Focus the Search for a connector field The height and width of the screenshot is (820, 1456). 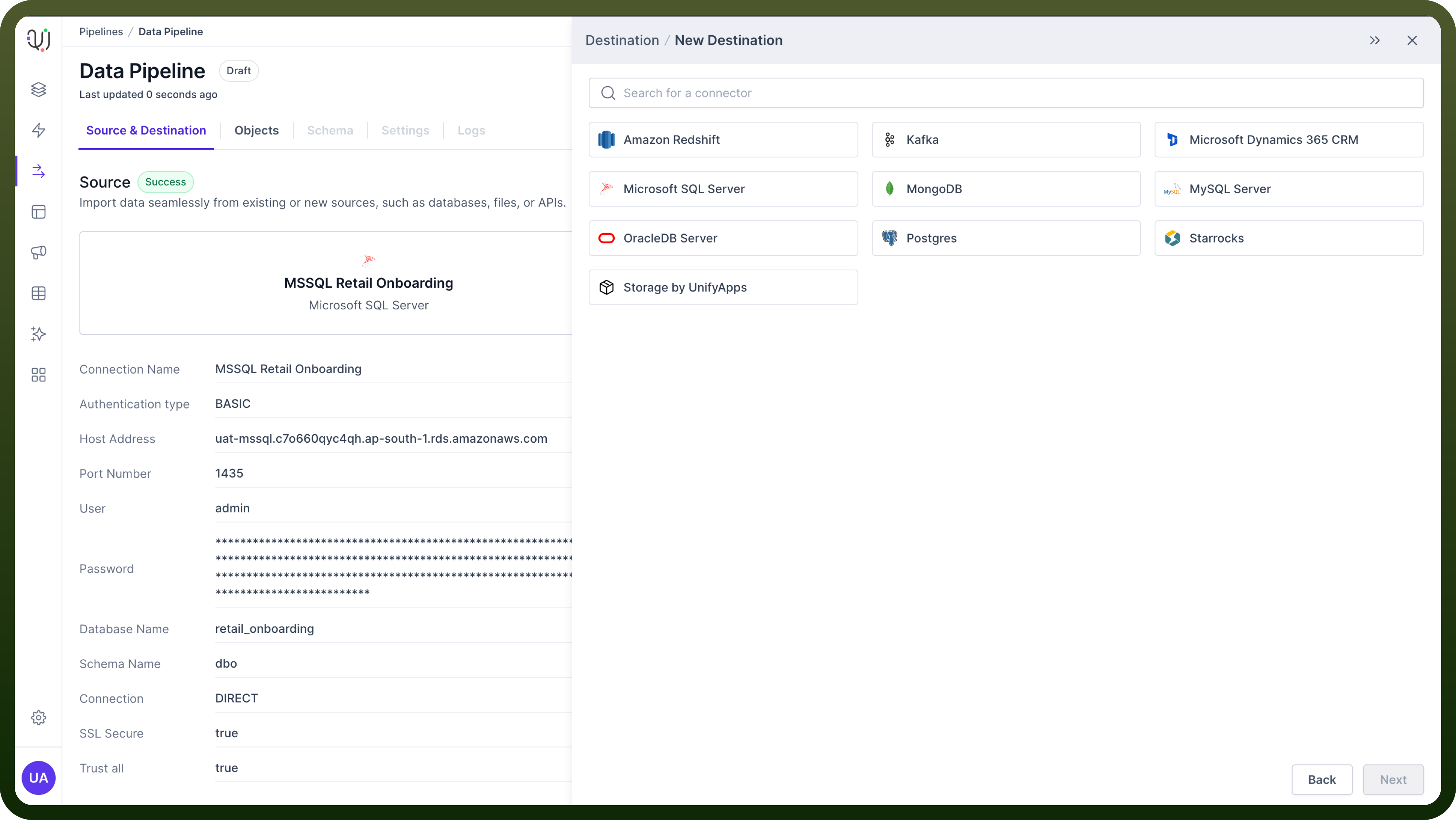pos(1006,93)
